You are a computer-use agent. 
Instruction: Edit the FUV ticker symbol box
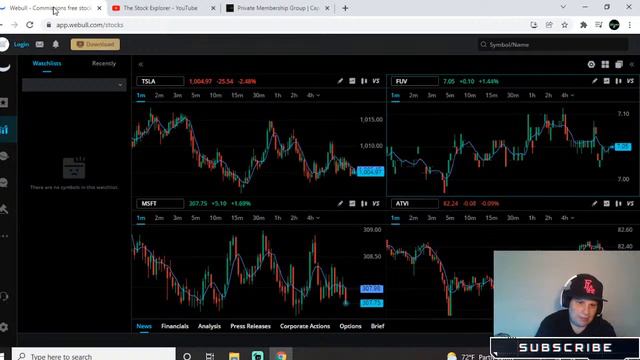pos(415,81)
